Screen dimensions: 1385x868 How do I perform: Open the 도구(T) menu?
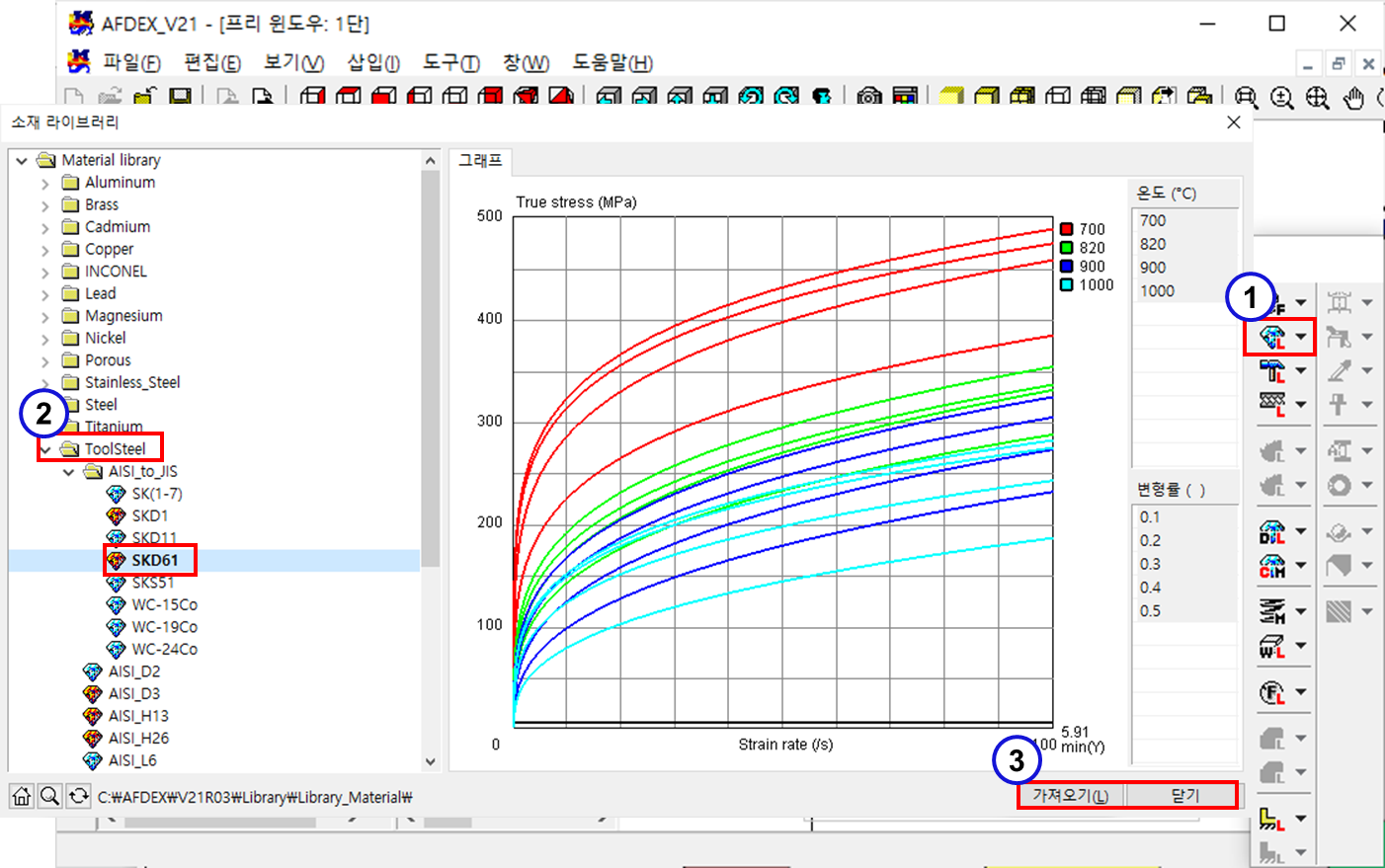(x=450, y=62)
